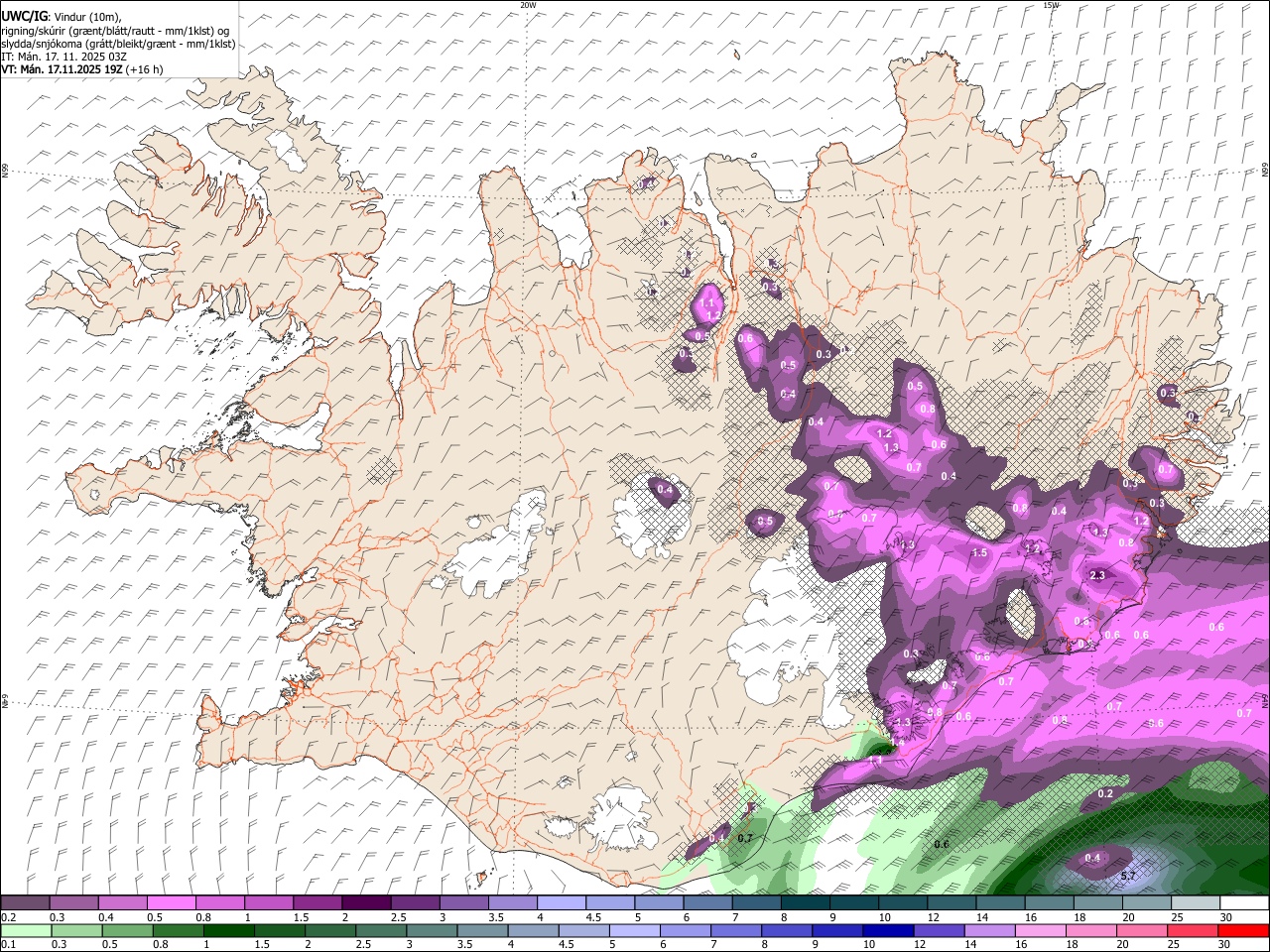Pick upper legend swatch between 6 and 7
1270x952 pixels.
pos(708,902)
